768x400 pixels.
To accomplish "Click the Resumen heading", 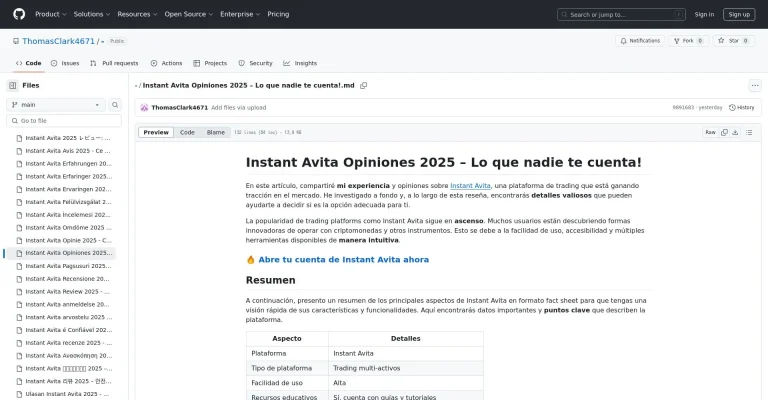I will [x=270, y=280].
